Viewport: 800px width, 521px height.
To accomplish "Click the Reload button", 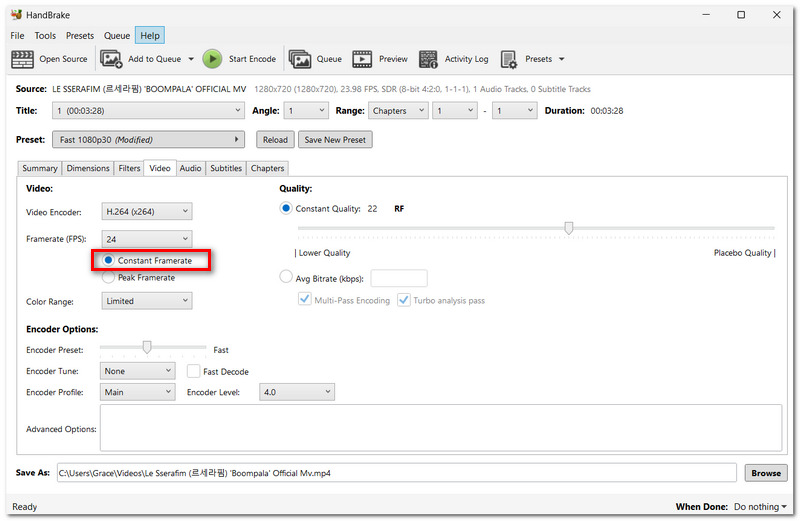I will tap(275, 139).
